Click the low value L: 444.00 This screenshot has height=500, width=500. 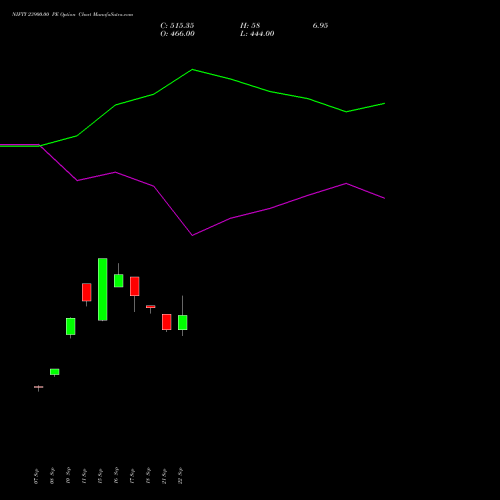pyautogui.click(x=257, y=34)
